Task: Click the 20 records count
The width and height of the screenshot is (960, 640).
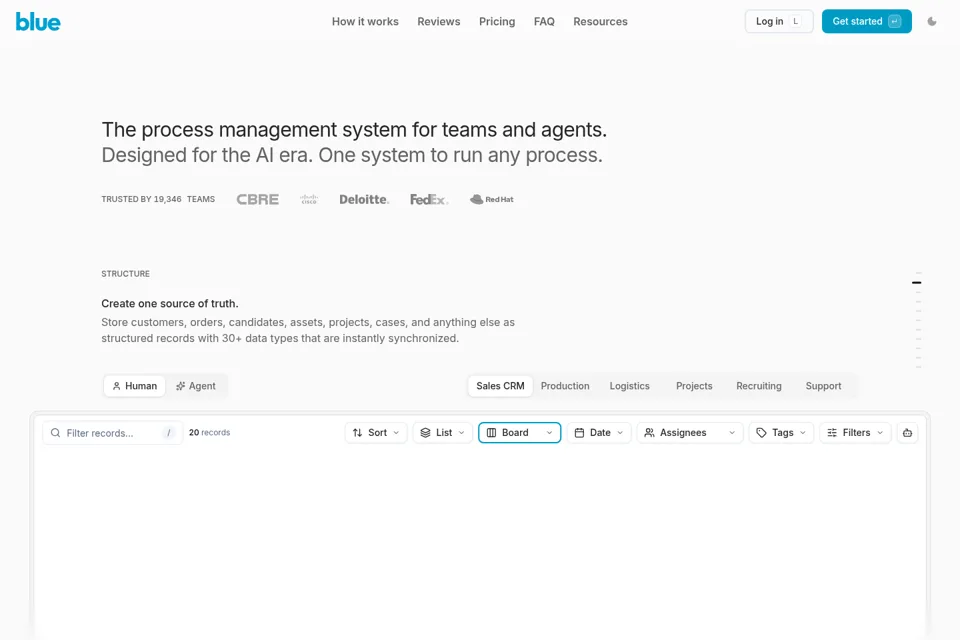Action: pos(209,432)
